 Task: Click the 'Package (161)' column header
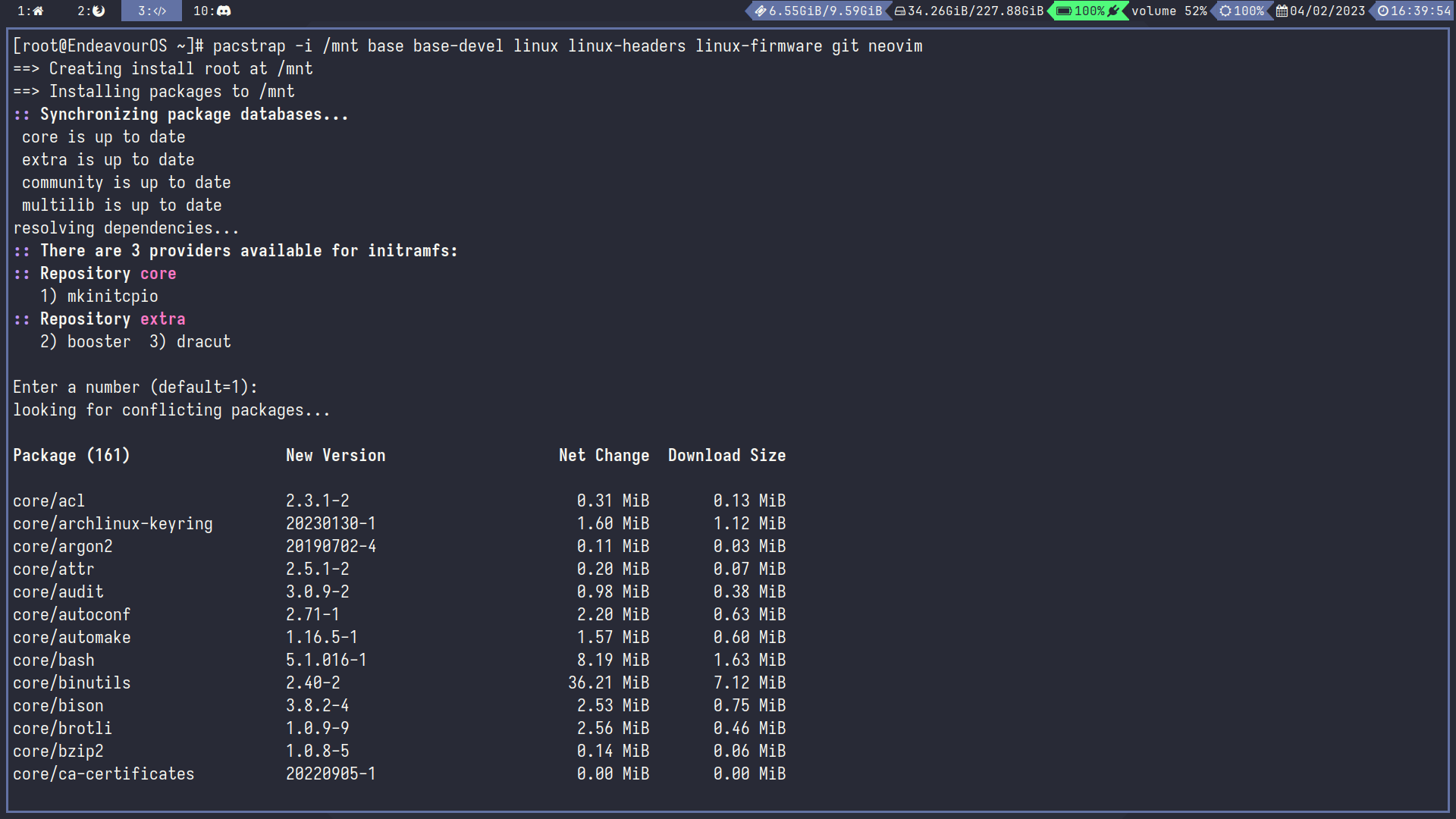[x=71, y=456]
